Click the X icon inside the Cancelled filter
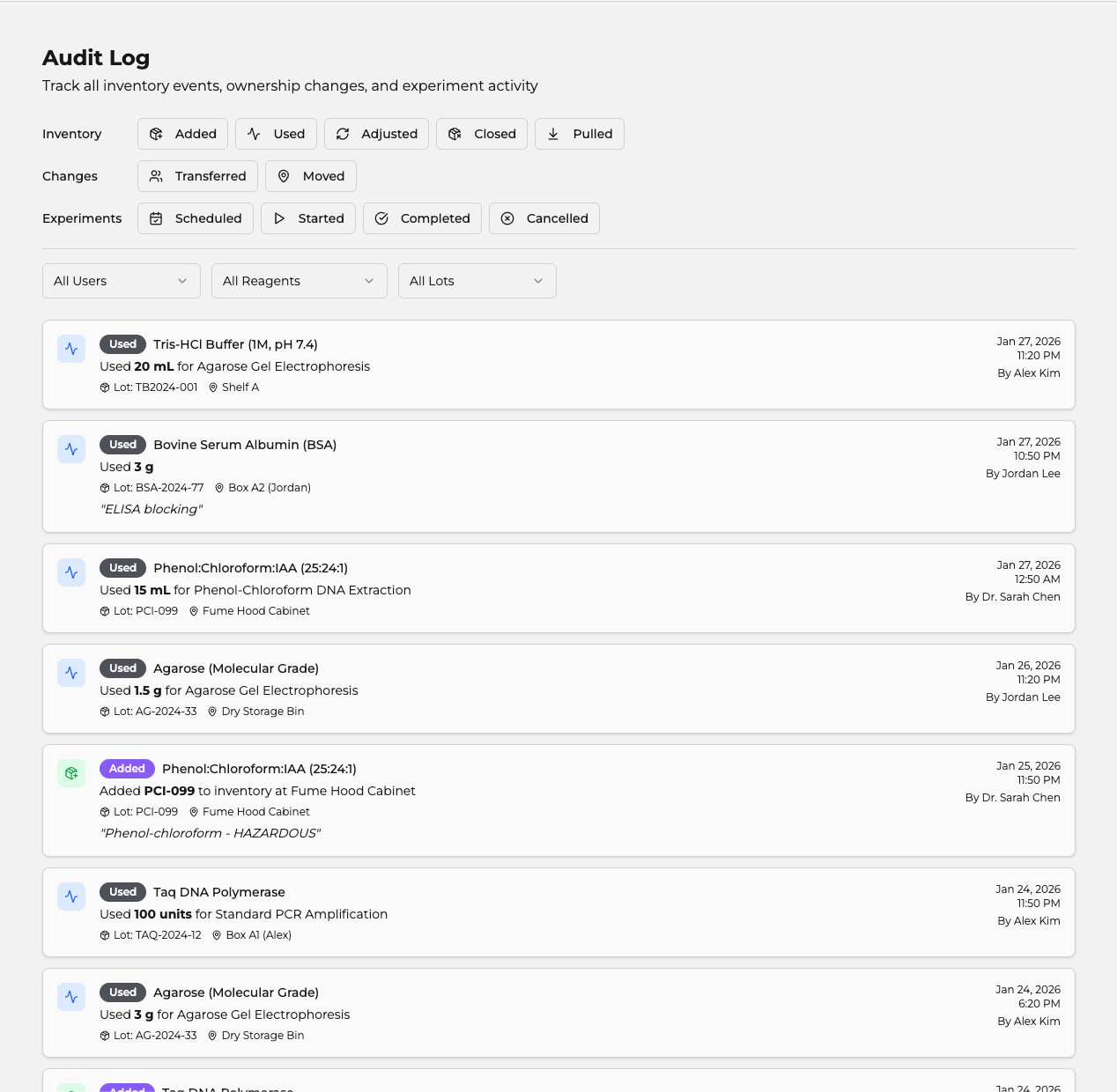This screenshot has width=1117, height=1092. [508, 218]
